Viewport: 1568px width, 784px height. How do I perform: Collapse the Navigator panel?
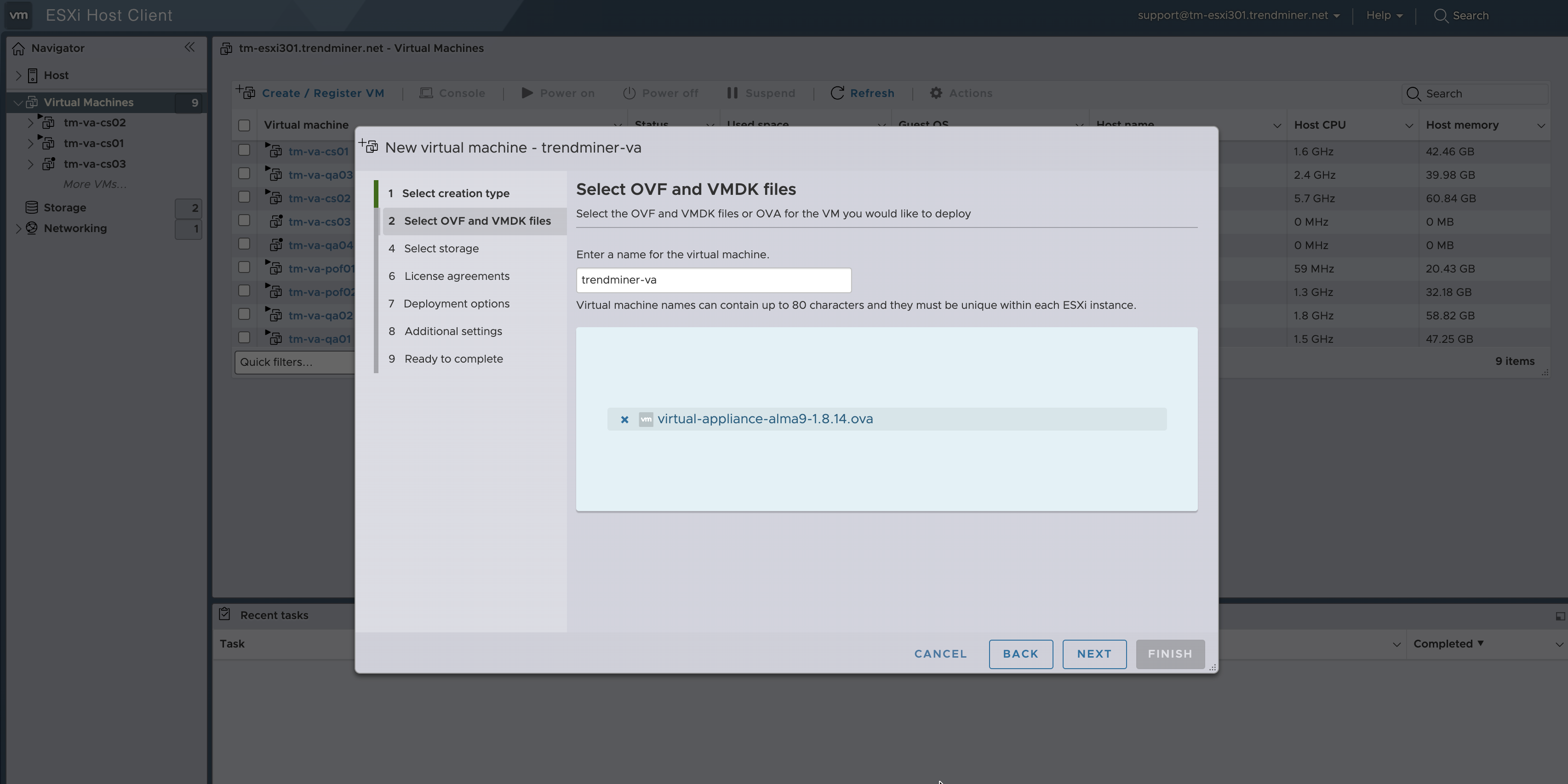[x=189, y=47]
